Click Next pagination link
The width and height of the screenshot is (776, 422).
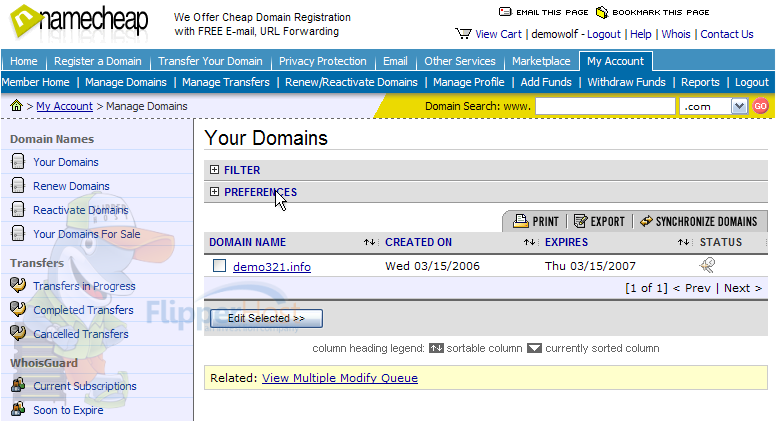click(742, 288)
